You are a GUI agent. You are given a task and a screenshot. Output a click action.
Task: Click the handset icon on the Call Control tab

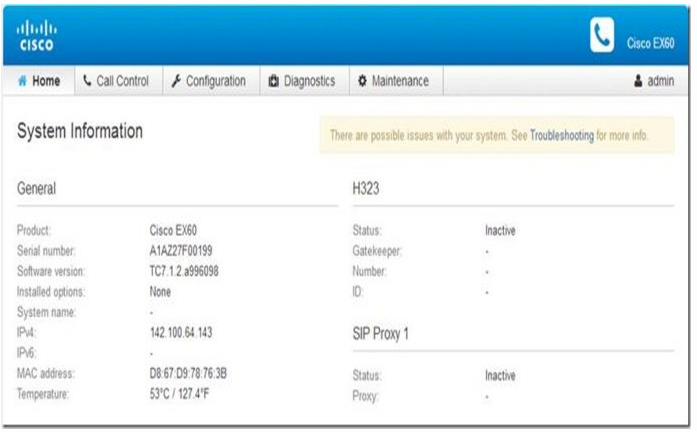pyautogui.click(x=87, y=80)
